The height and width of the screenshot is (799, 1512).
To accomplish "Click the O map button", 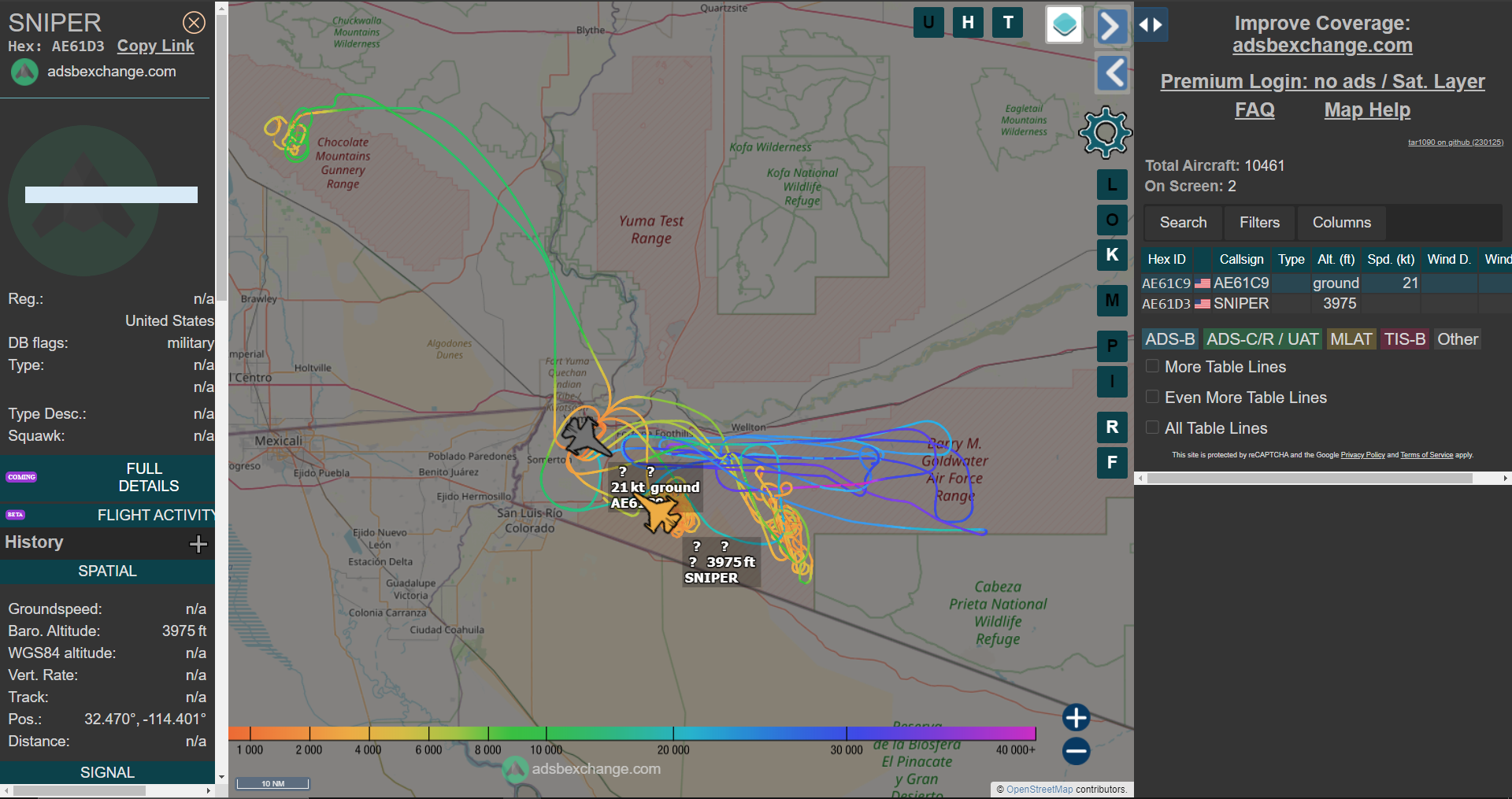I will click(x=1112, y=220).
